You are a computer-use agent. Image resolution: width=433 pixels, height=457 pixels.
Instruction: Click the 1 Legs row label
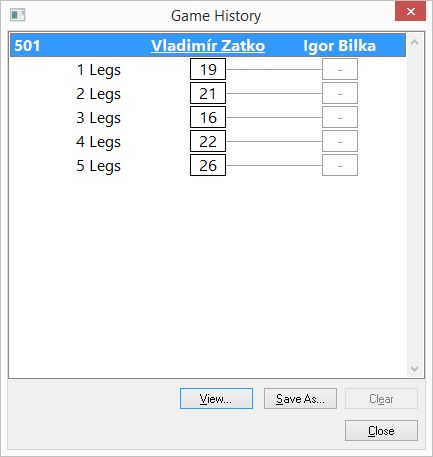99,70
